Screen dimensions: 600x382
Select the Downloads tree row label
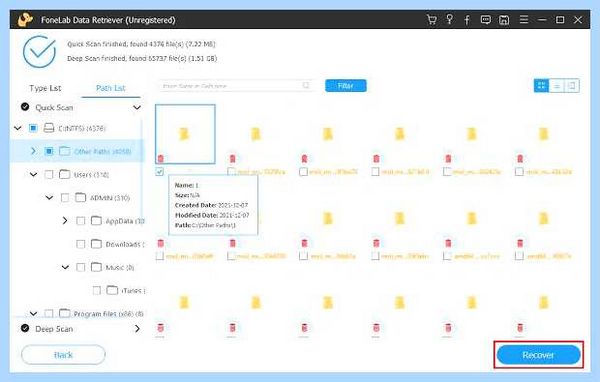125,244
